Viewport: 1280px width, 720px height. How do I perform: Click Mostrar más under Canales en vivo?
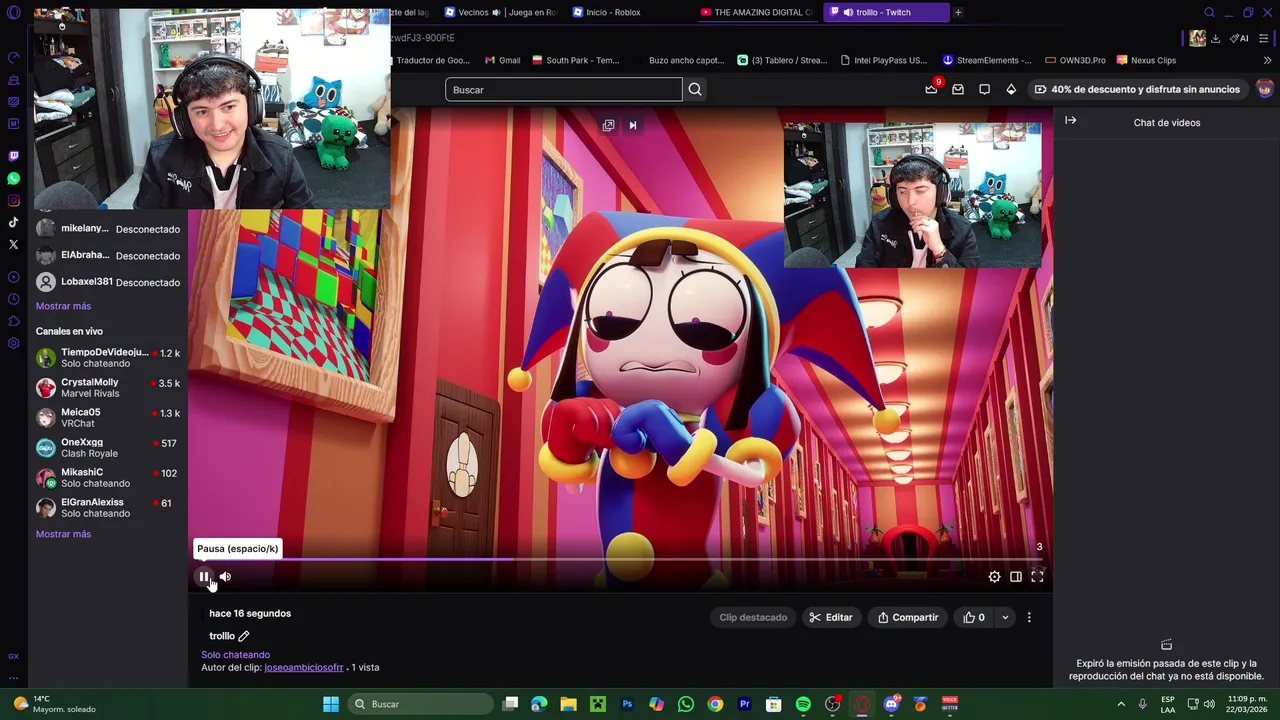pyautogui.click(x=63, y=534)
